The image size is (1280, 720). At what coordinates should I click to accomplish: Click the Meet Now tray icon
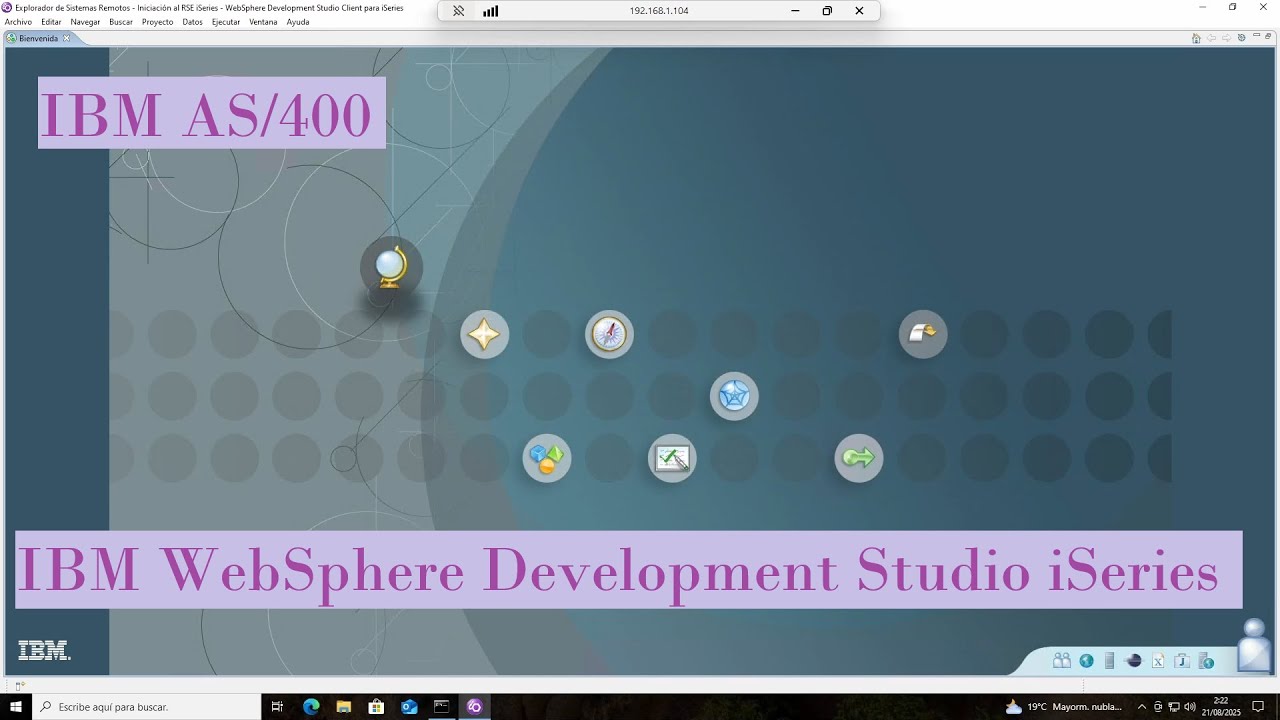tap(1158, 707)
